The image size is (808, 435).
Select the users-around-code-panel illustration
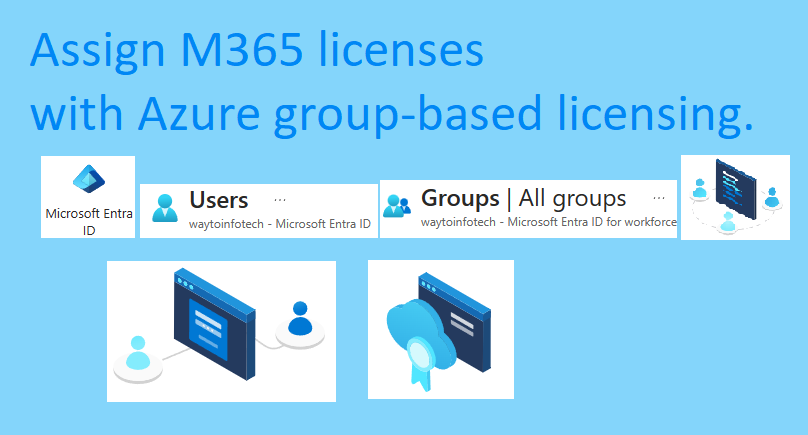(x=735, y=197)
